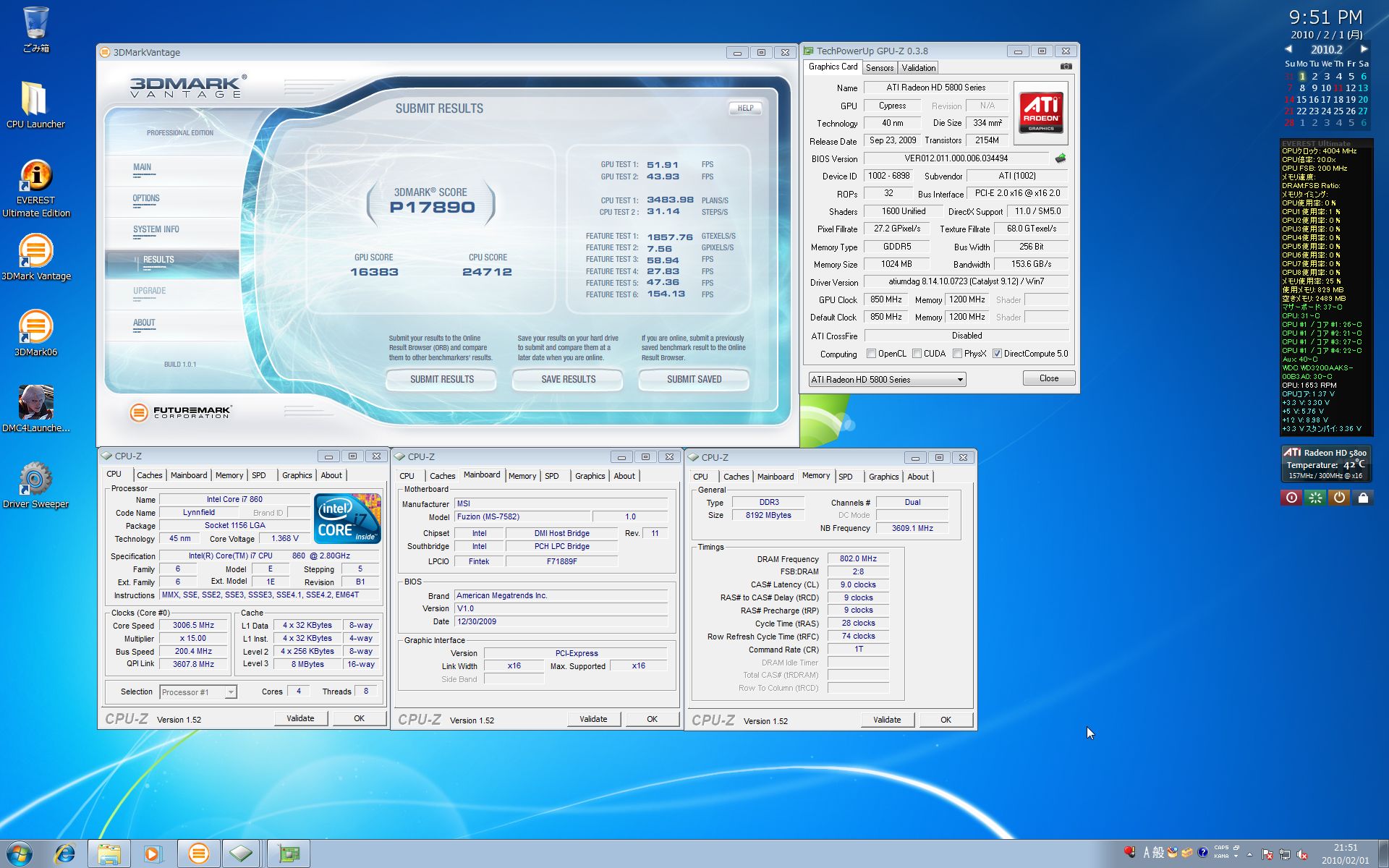Click the BIOS Version field in GPU-Z
Image resolution: width=1389 pixels, height=868 pixels.
(956, 158)
